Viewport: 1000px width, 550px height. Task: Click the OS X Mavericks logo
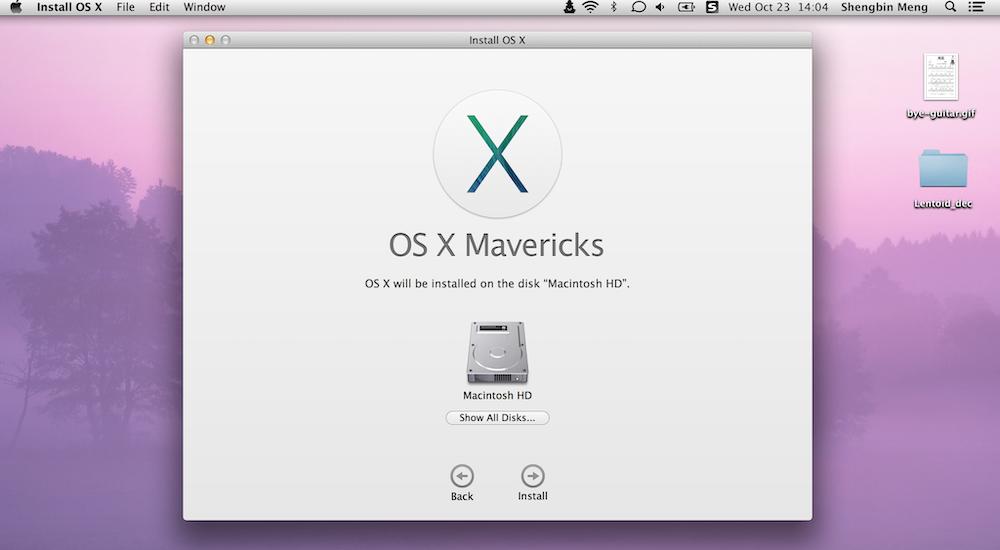(x=497, y=154)
